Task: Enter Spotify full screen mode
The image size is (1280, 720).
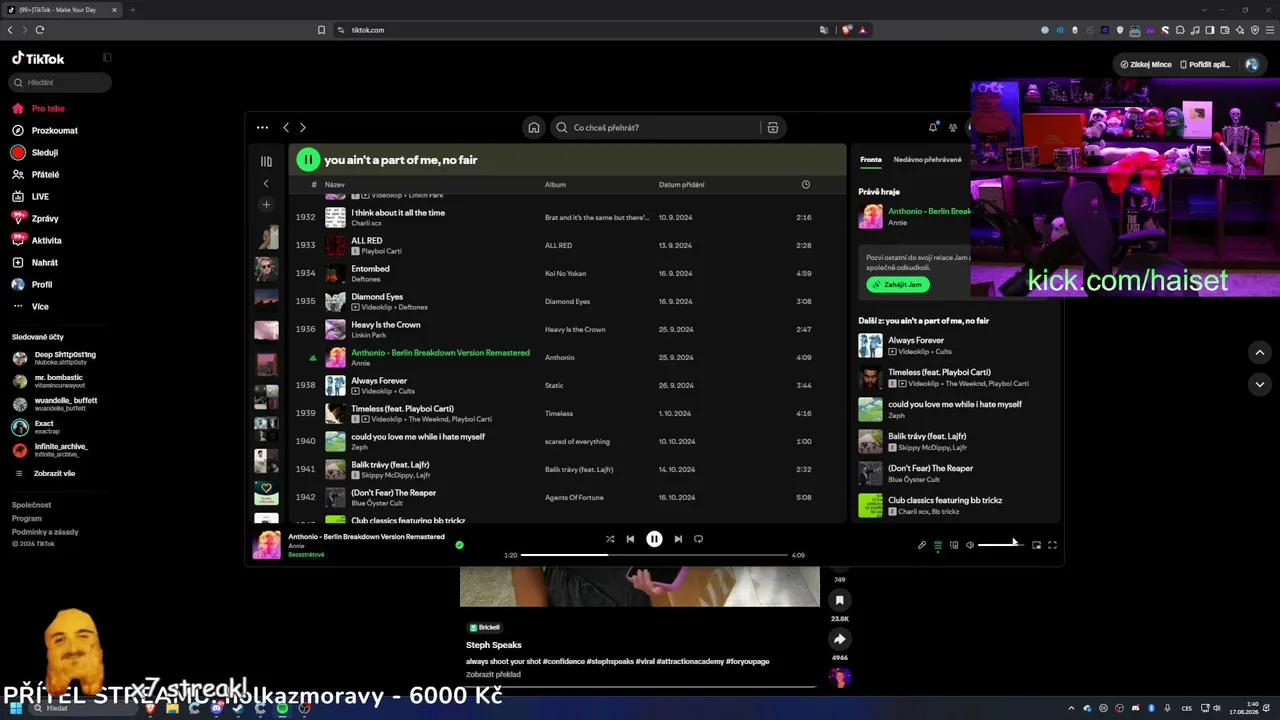Action: tap(1052, 545)
